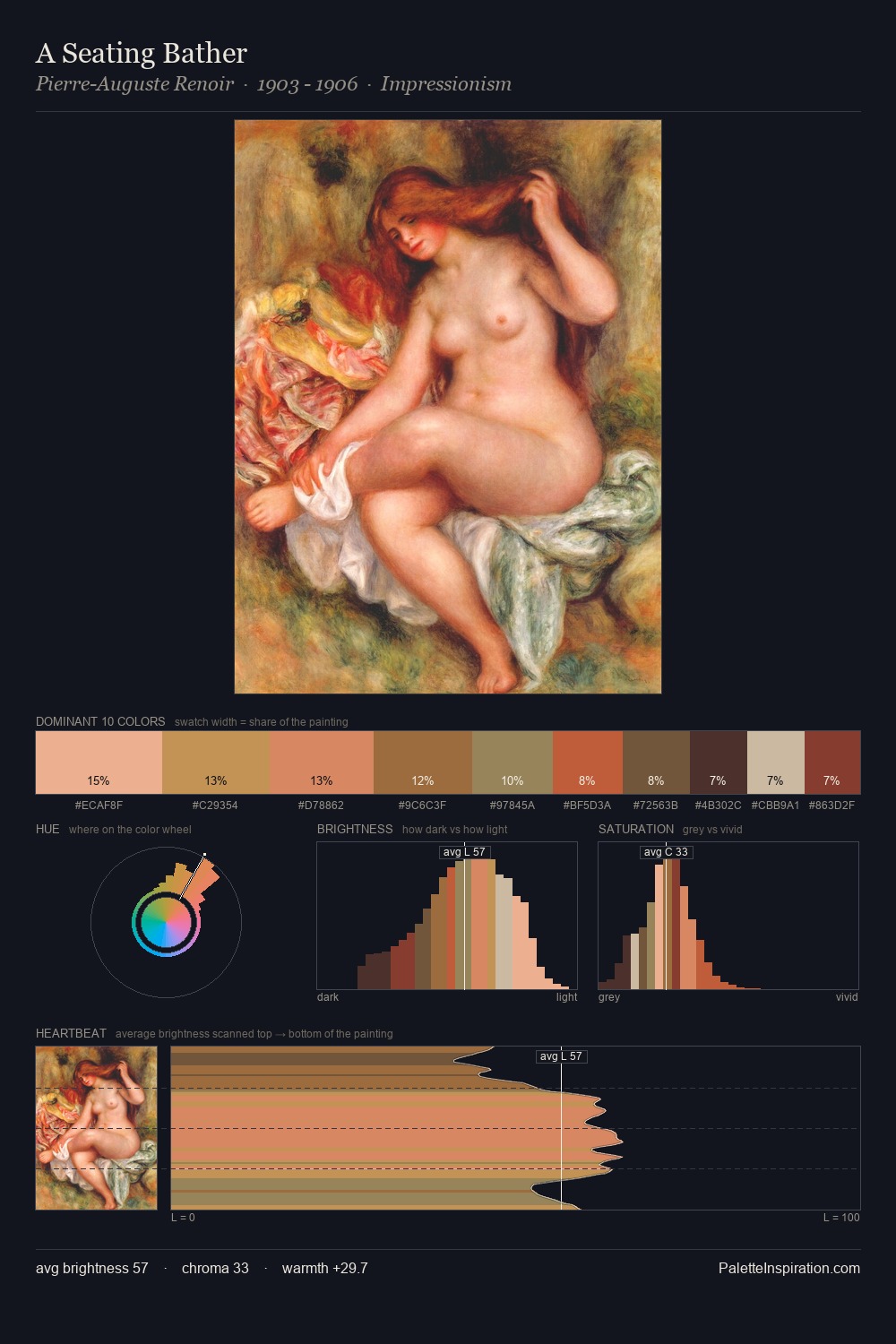
Task: Click the 'avg L 57' label in Brightness
Action: click(x=464, y=852)
